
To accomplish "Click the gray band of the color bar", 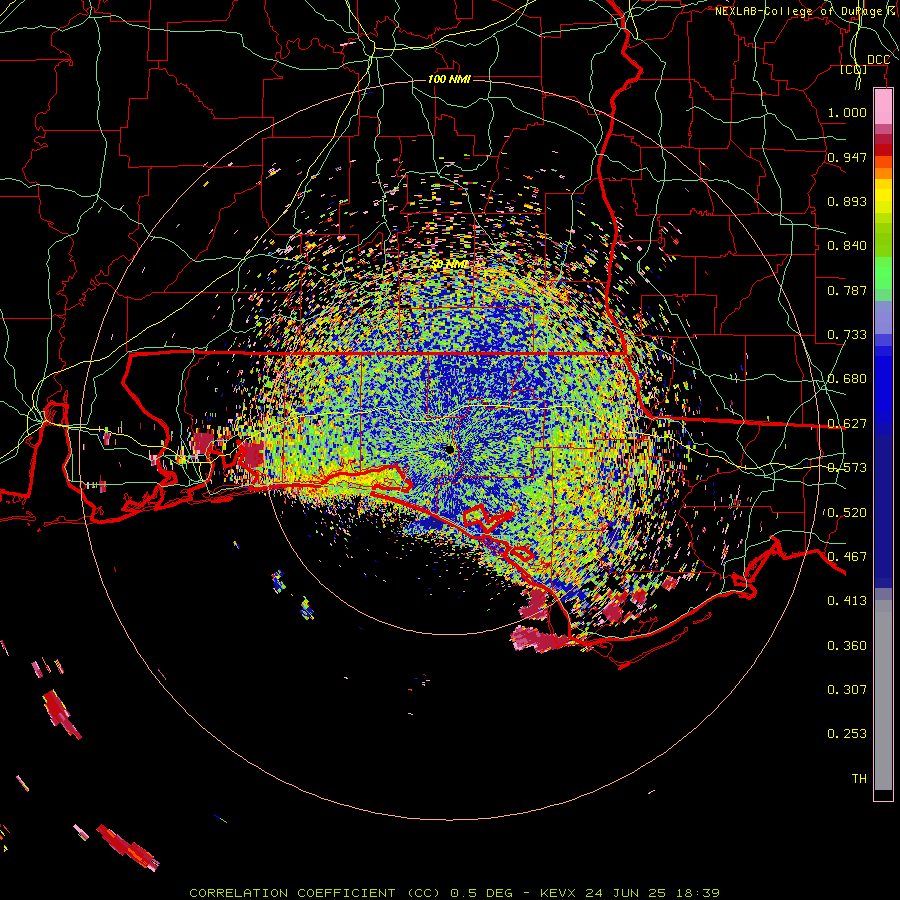I will [883, 695].
